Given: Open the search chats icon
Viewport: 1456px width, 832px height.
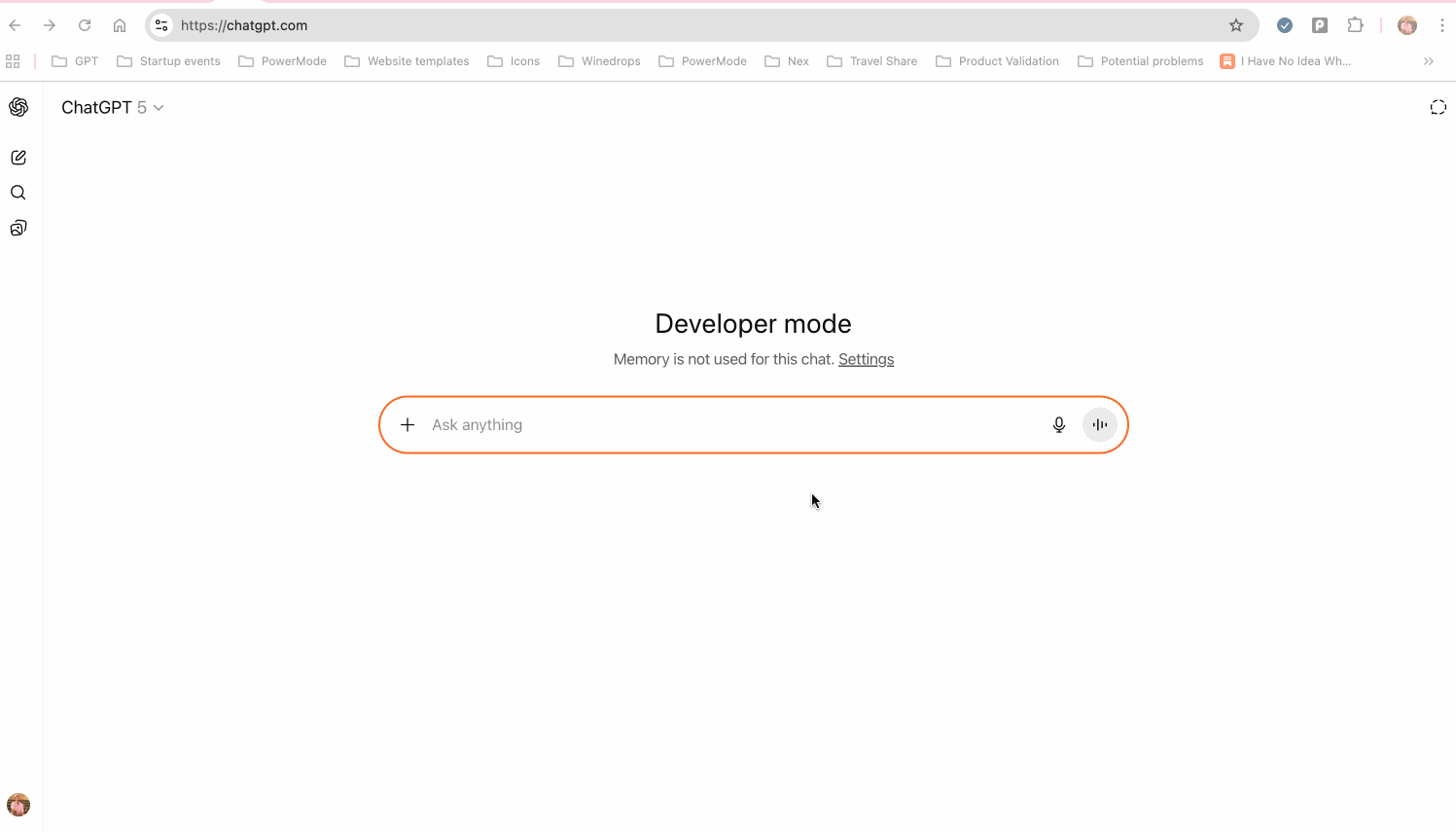Looking at the screenshot, I should (x=18, y=193).
